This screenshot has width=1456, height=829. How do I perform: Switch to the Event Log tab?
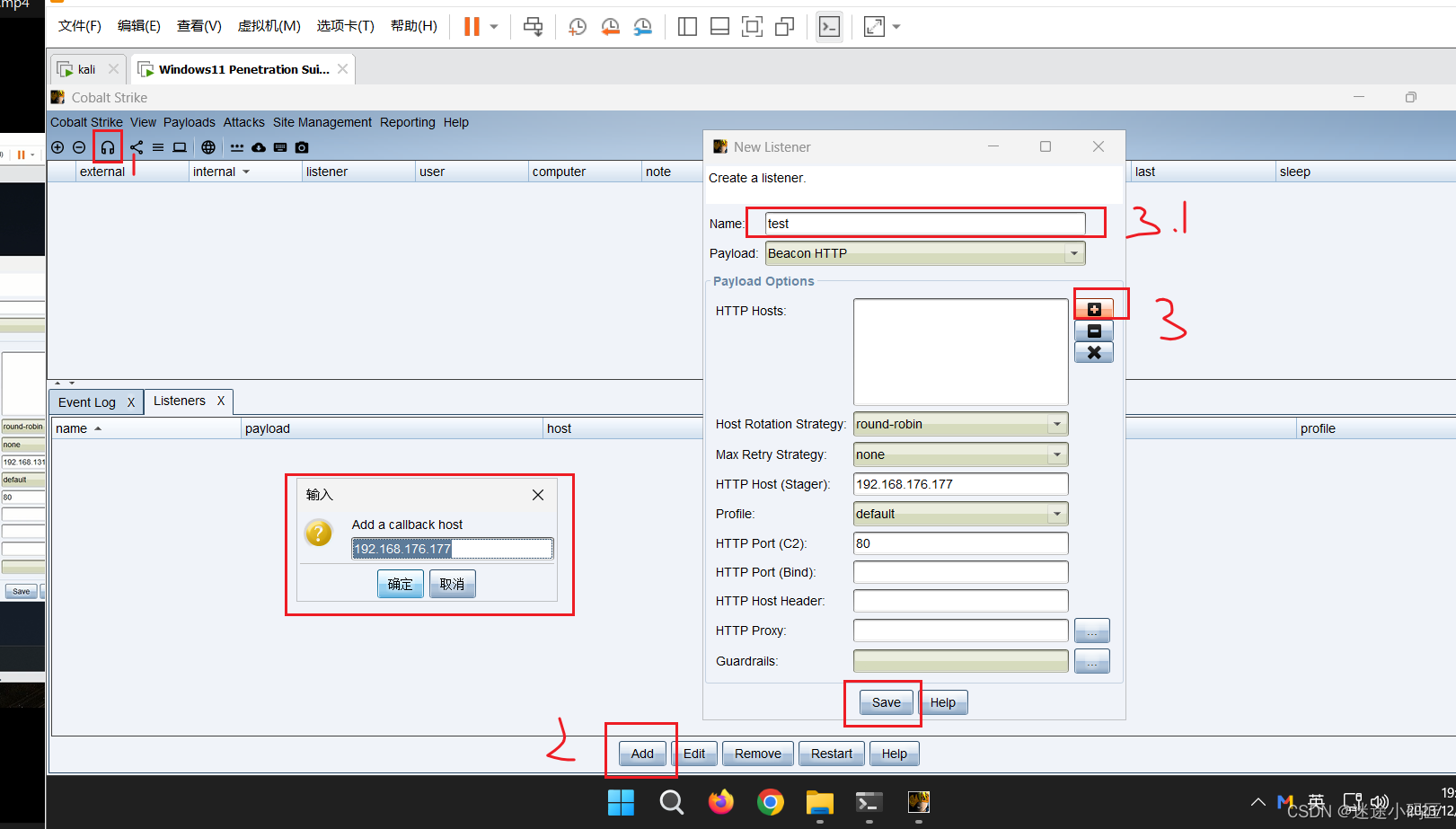click(87, 402)
